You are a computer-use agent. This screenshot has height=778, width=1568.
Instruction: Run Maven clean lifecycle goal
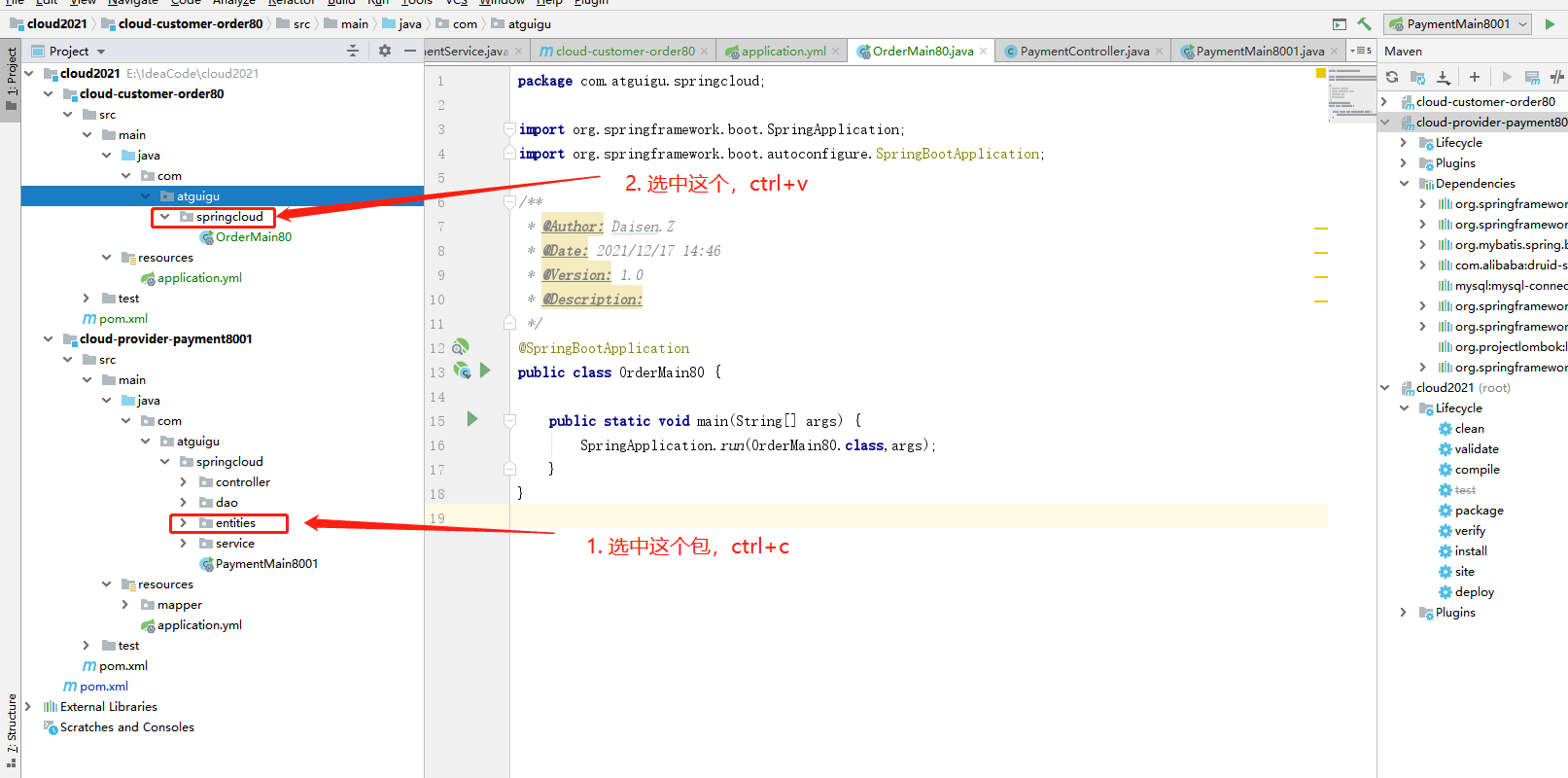(x=1461, y=429)
